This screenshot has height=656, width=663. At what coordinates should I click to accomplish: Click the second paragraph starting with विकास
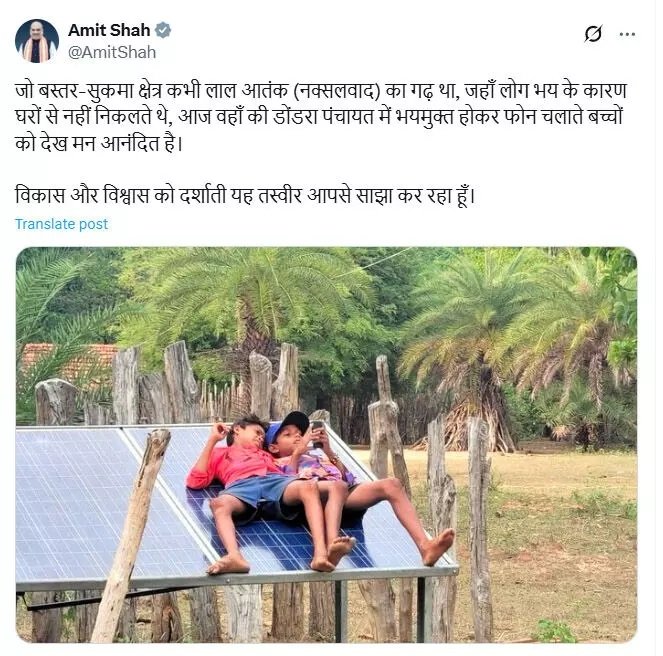point(245,195)
